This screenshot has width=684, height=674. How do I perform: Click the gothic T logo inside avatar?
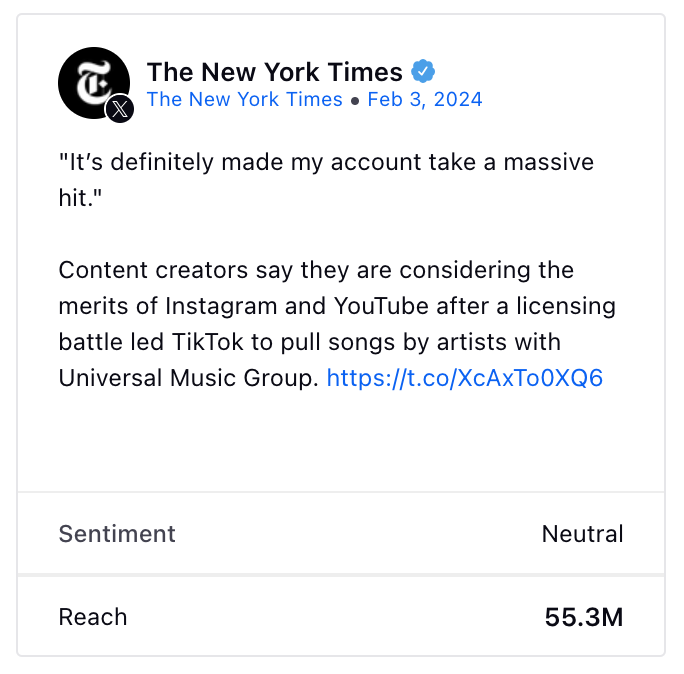point(93,82)
